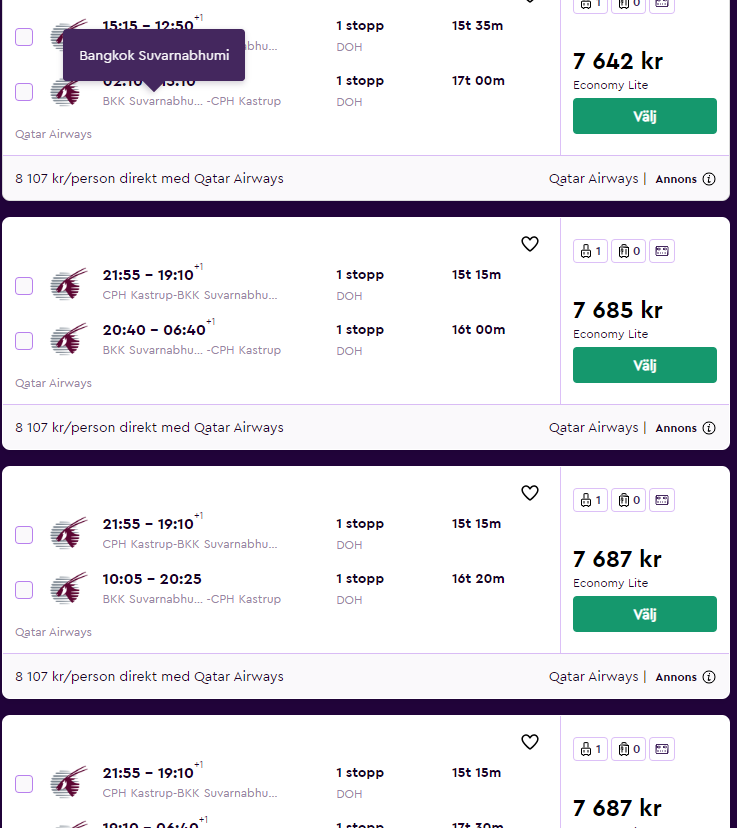Viewport: 737px width, 828px height.
Task: Click the heart icon on the 7 687 kr flight
Action: (530, 493)
